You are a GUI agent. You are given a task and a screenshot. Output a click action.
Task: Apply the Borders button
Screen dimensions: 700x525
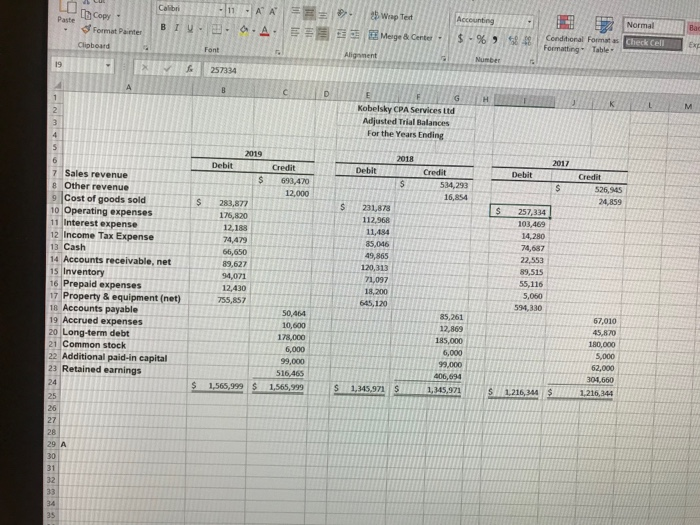pos(217,29)
